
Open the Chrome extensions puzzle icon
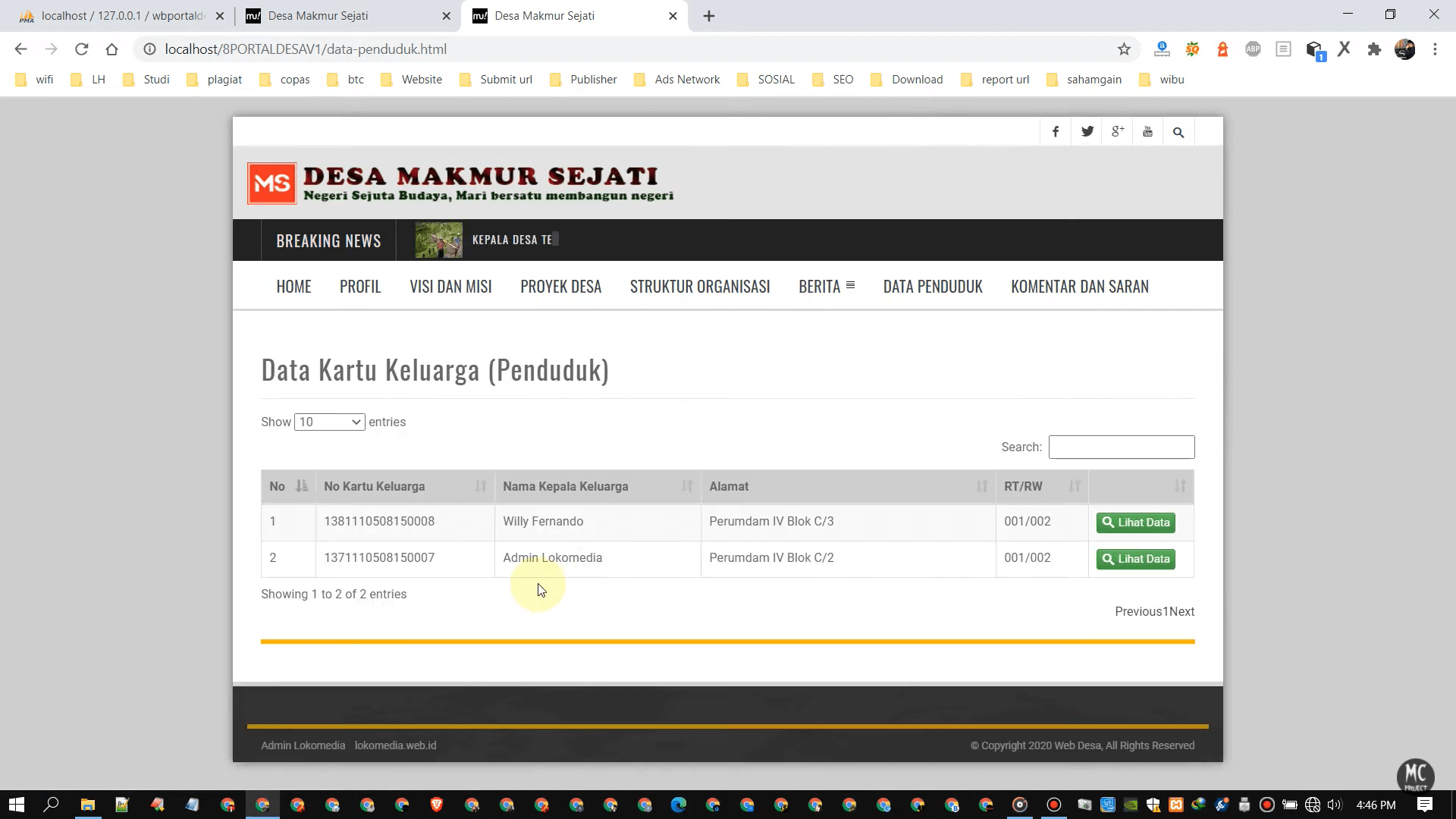pos(1374,49)
